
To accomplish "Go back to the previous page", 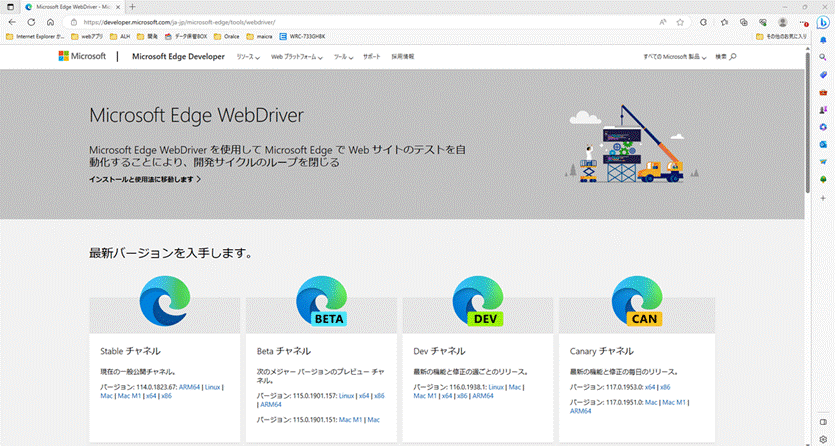I will (12, 22).
